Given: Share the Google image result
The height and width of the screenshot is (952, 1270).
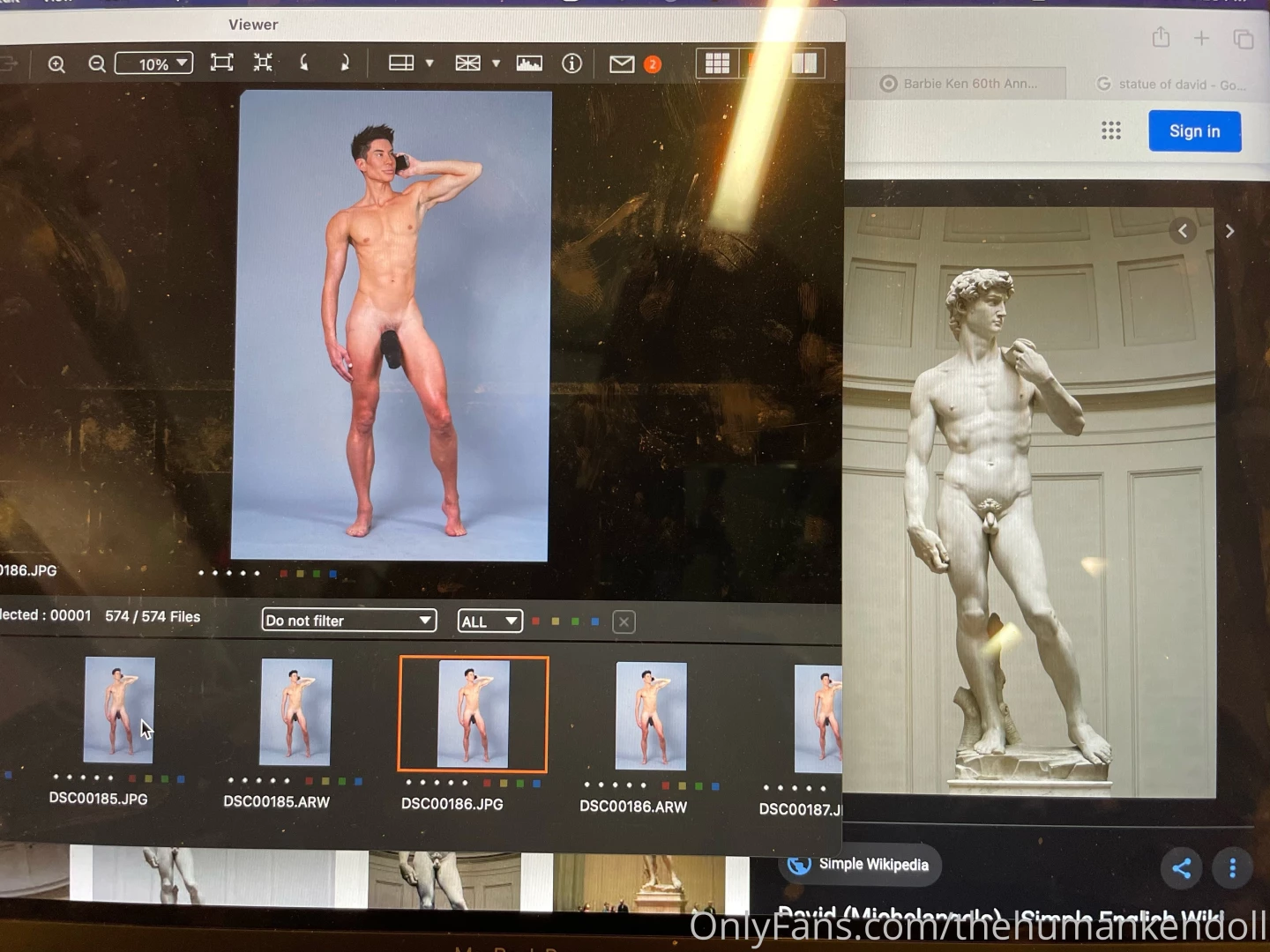Looking at the screenshot, I should (1182, 868).
